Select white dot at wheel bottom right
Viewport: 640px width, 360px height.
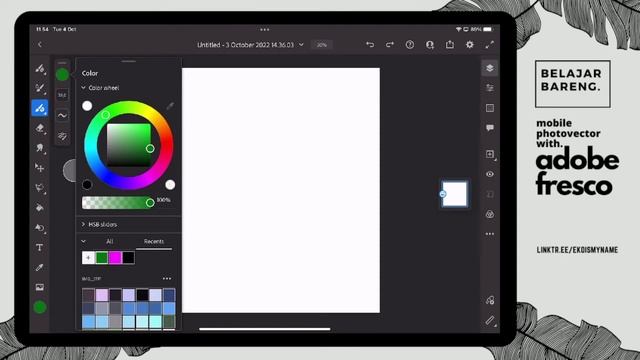170,185
